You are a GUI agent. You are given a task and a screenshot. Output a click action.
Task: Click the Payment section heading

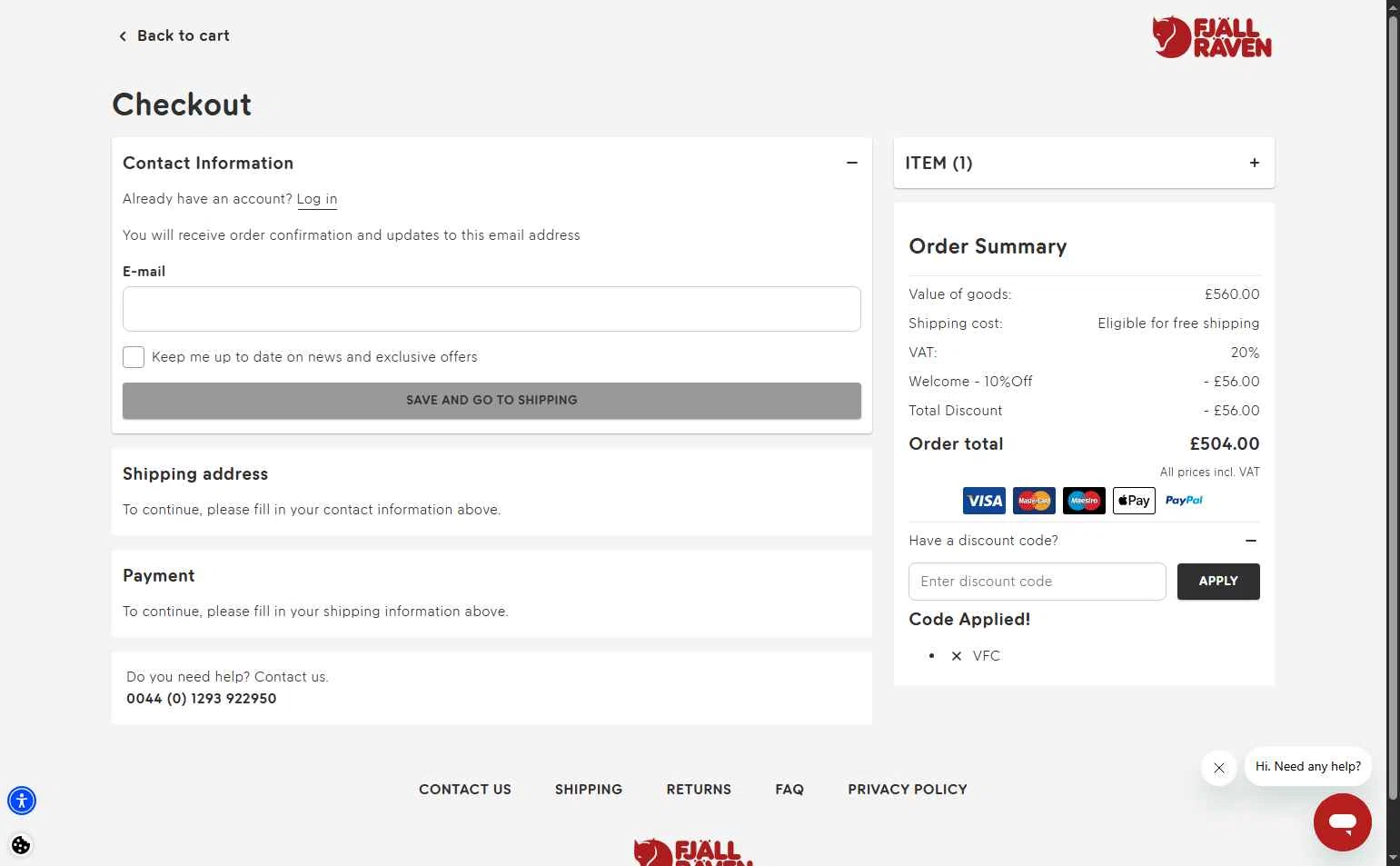pos(159,576)
